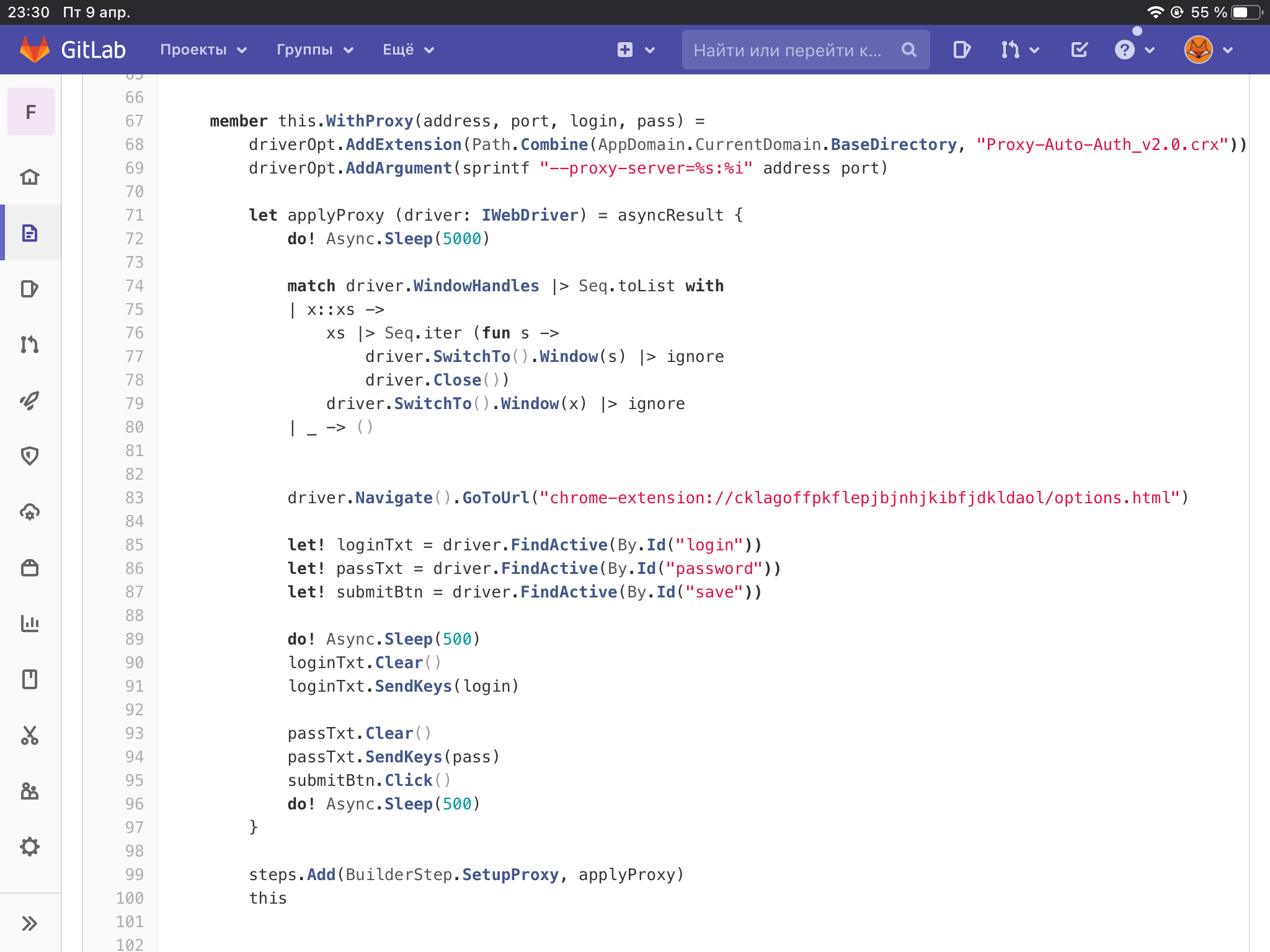The height and width of the screenshot is (952, 1270).
Task: Click the create new plus icon
Action: click(x=625, y=50)
